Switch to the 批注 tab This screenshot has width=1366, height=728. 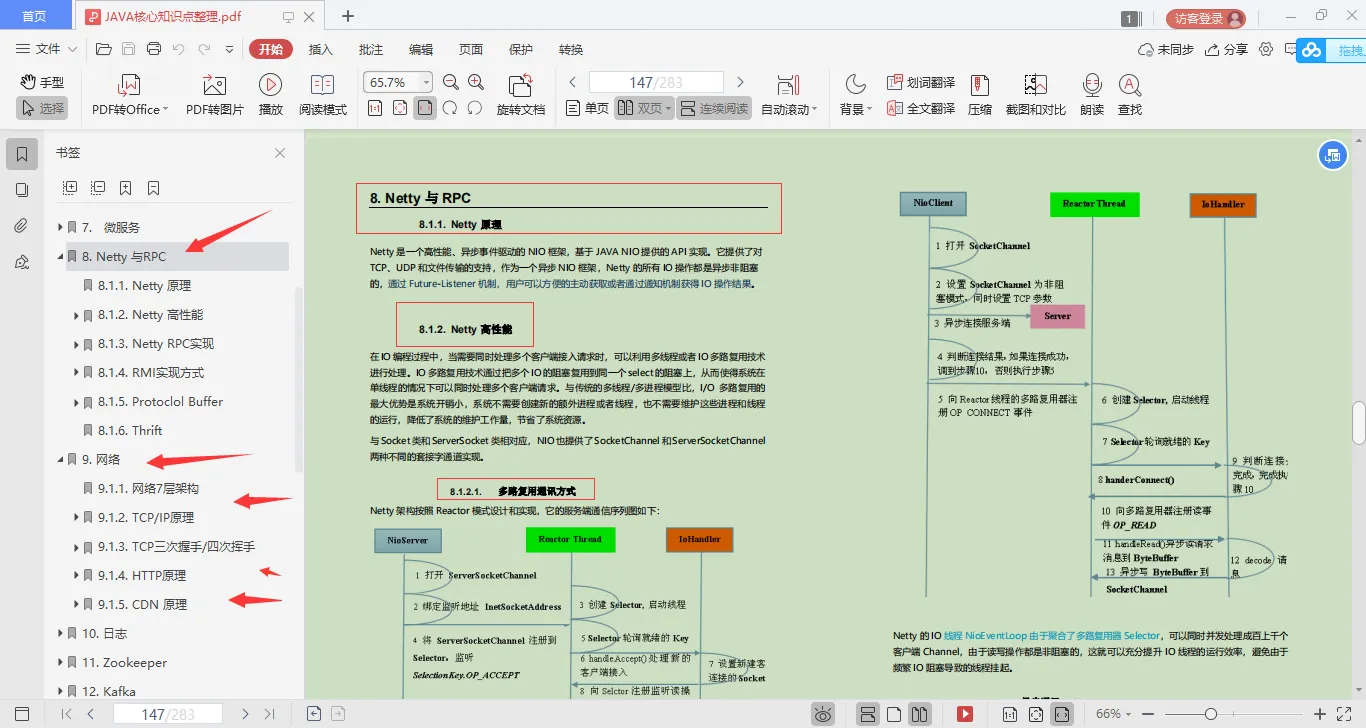(x=371, y=49)
